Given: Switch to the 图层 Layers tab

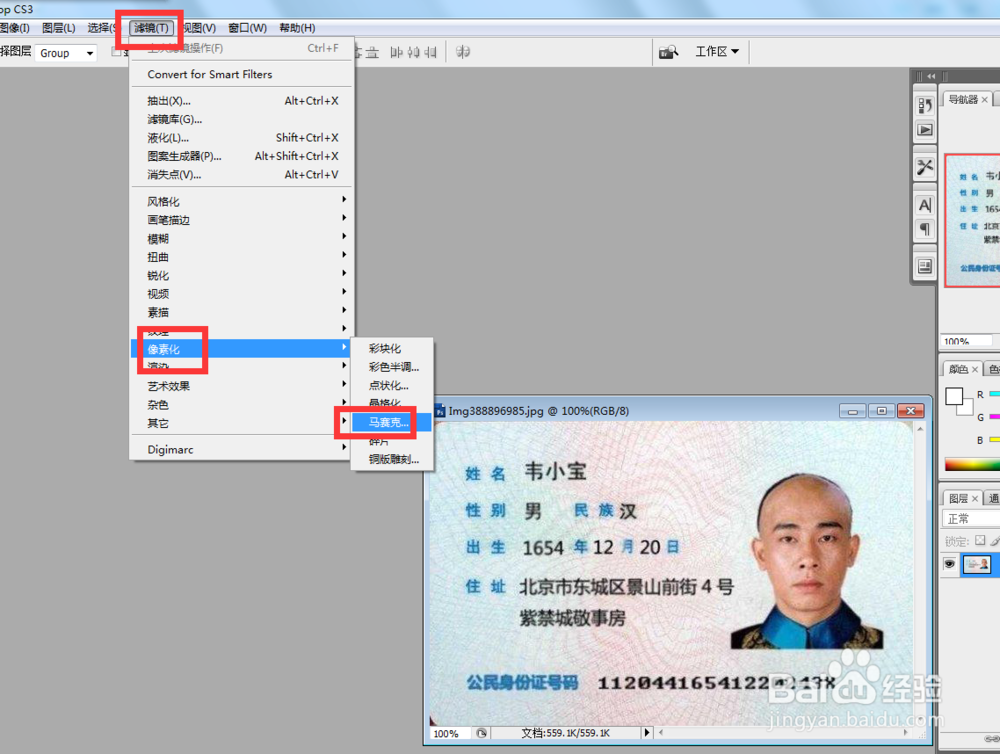Looking at the screenshot, I should 958,499.
